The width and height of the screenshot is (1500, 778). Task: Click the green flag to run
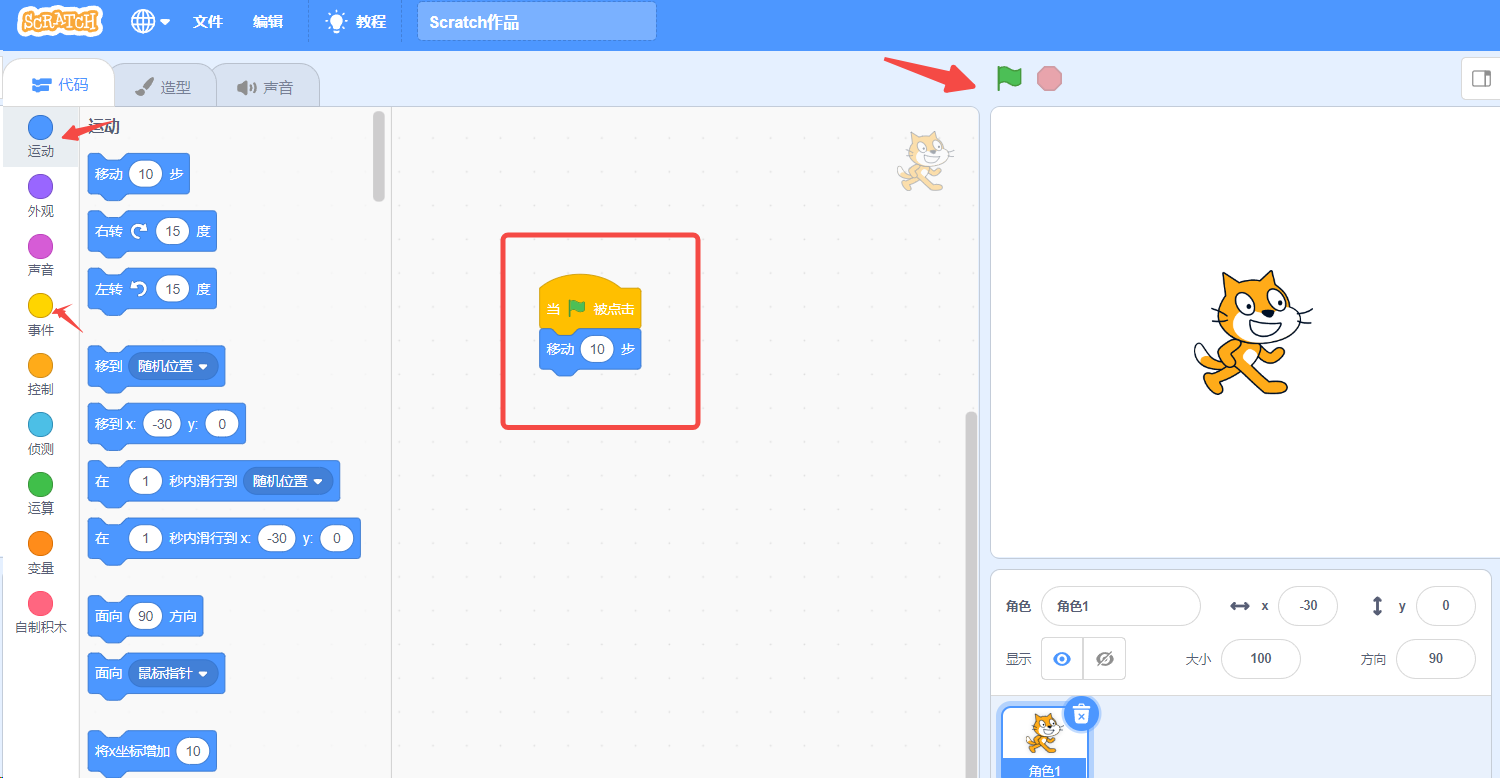(1009, 78)
